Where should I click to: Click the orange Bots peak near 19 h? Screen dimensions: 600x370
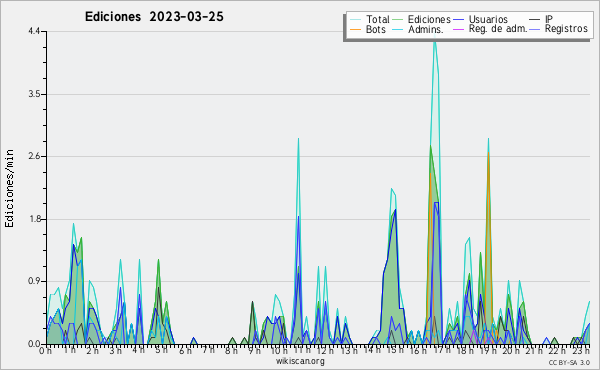pos(488,152)
